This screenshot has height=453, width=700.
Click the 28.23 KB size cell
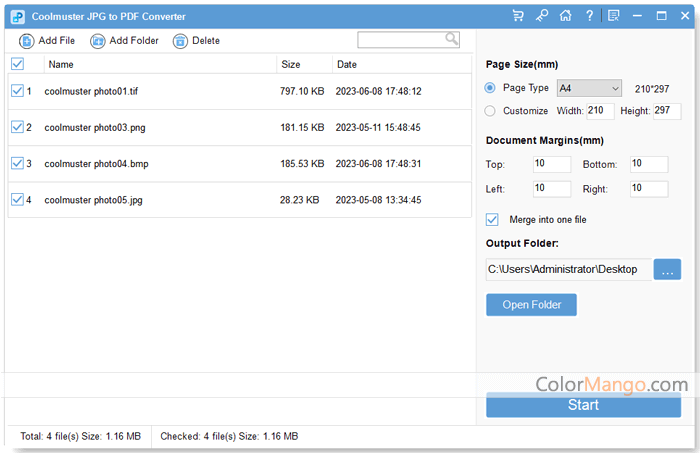(300, 199)
